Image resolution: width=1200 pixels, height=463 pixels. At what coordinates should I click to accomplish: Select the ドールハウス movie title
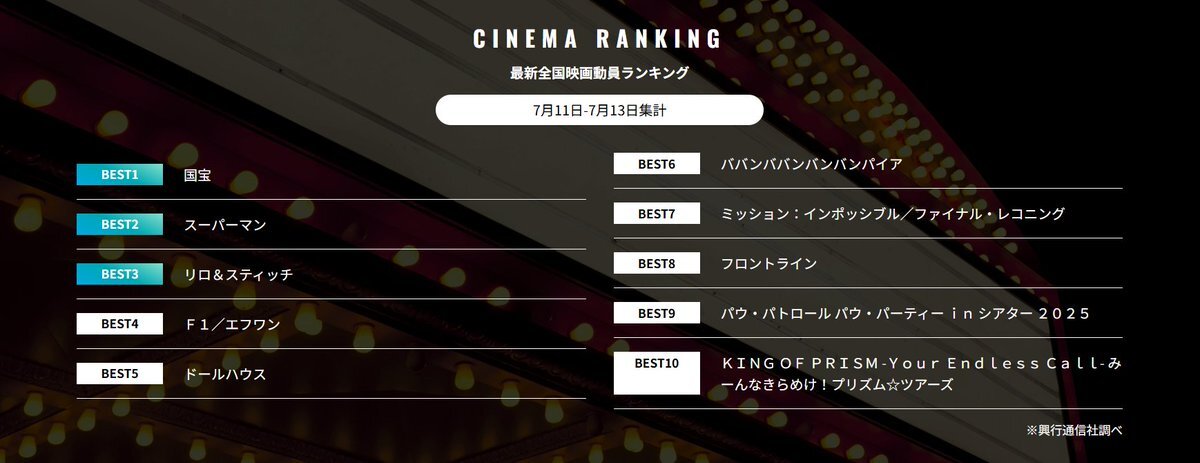pos(225,374)
